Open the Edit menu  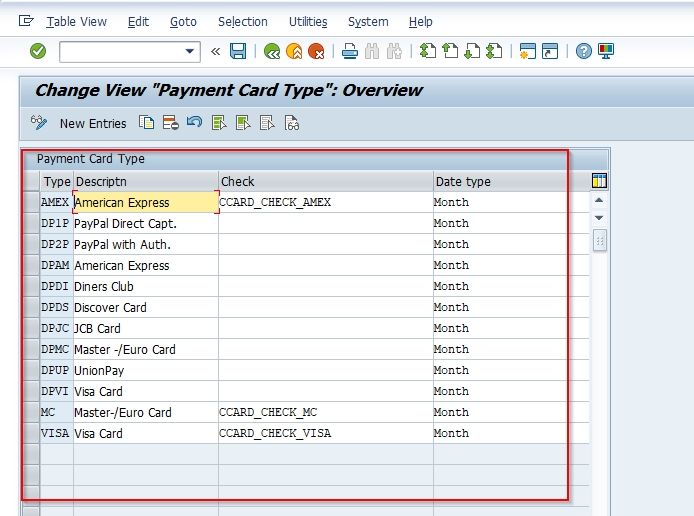click(138, 22)
